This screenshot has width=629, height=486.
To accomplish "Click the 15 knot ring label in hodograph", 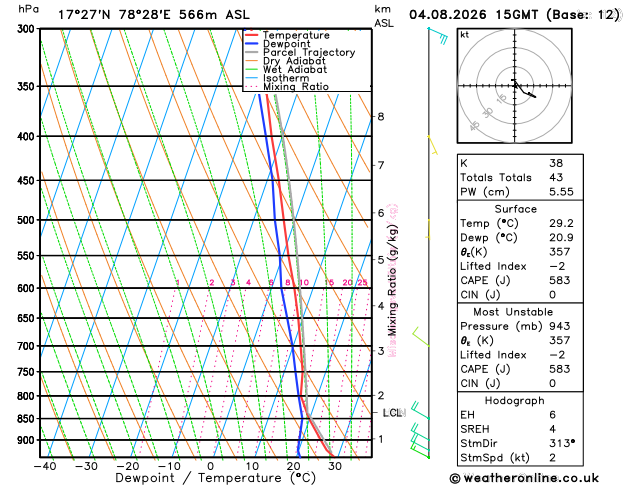I will pos(501,99).
